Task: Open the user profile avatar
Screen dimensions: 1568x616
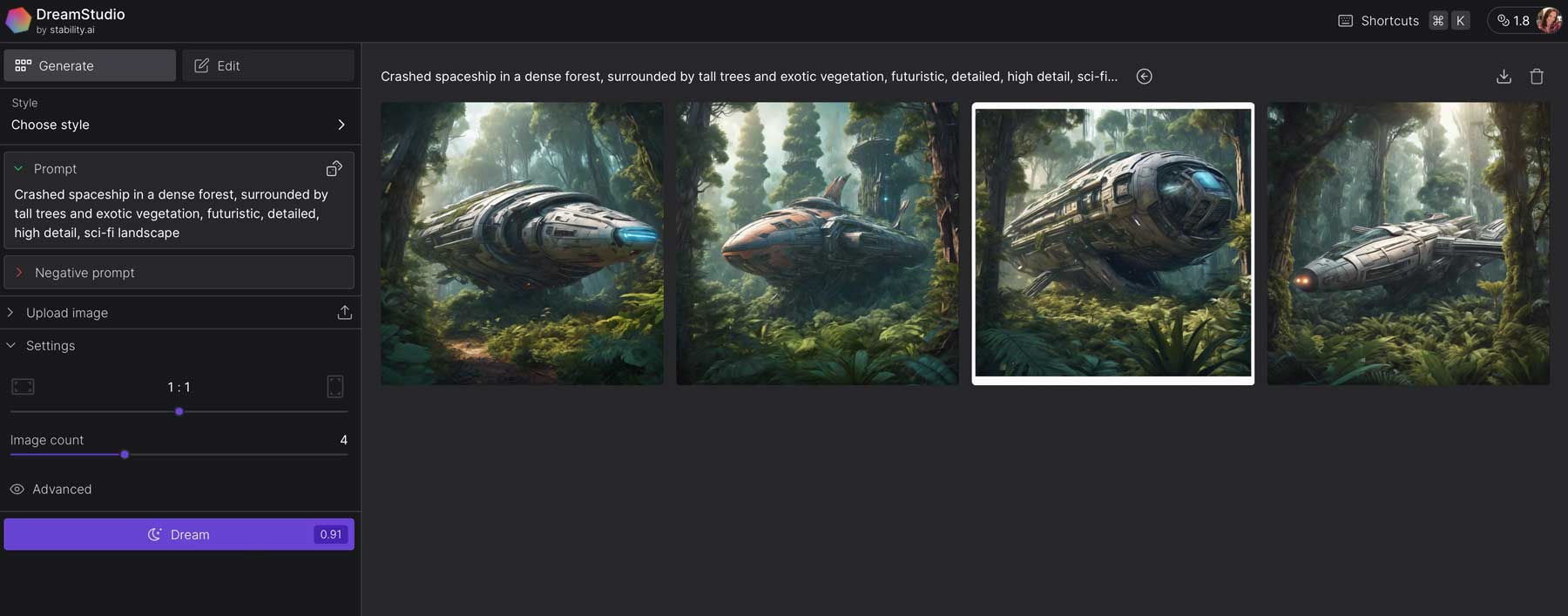Action: (x=1550, y=20)
